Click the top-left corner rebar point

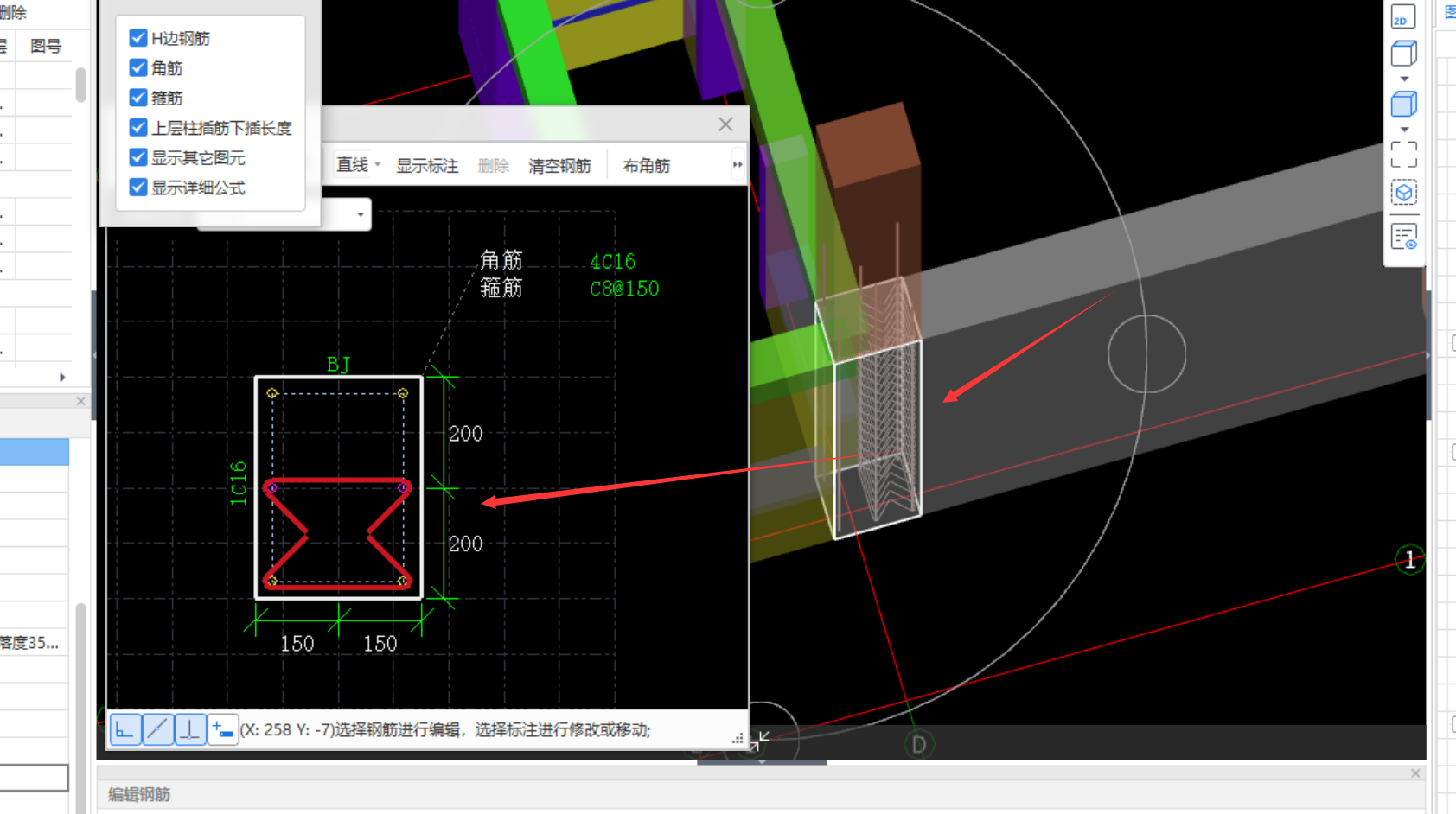click(272, 393)
